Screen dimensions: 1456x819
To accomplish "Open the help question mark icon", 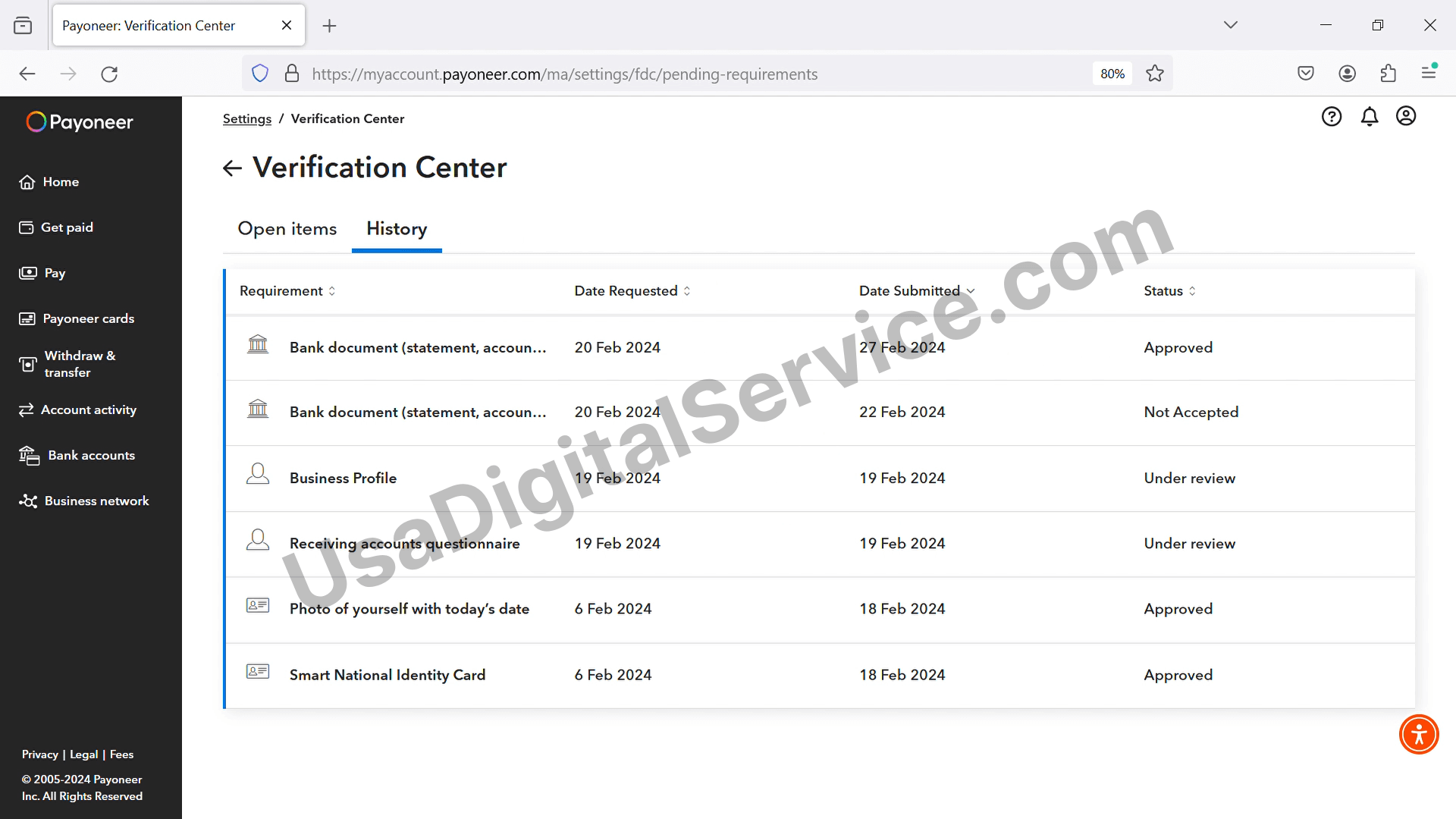I will pyautogui.click(x=1332, y=116).
